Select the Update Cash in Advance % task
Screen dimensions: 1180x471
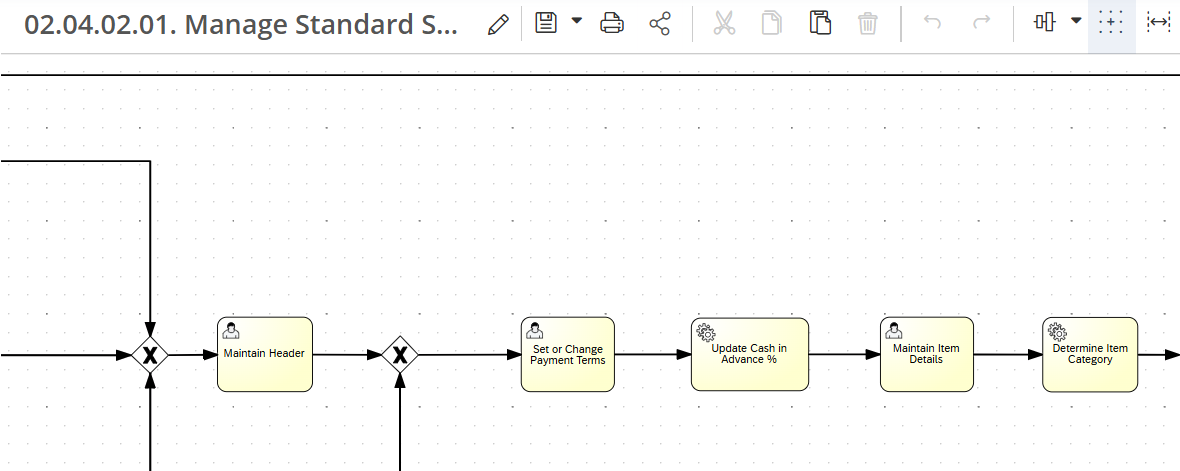click(x=749, y=354)
